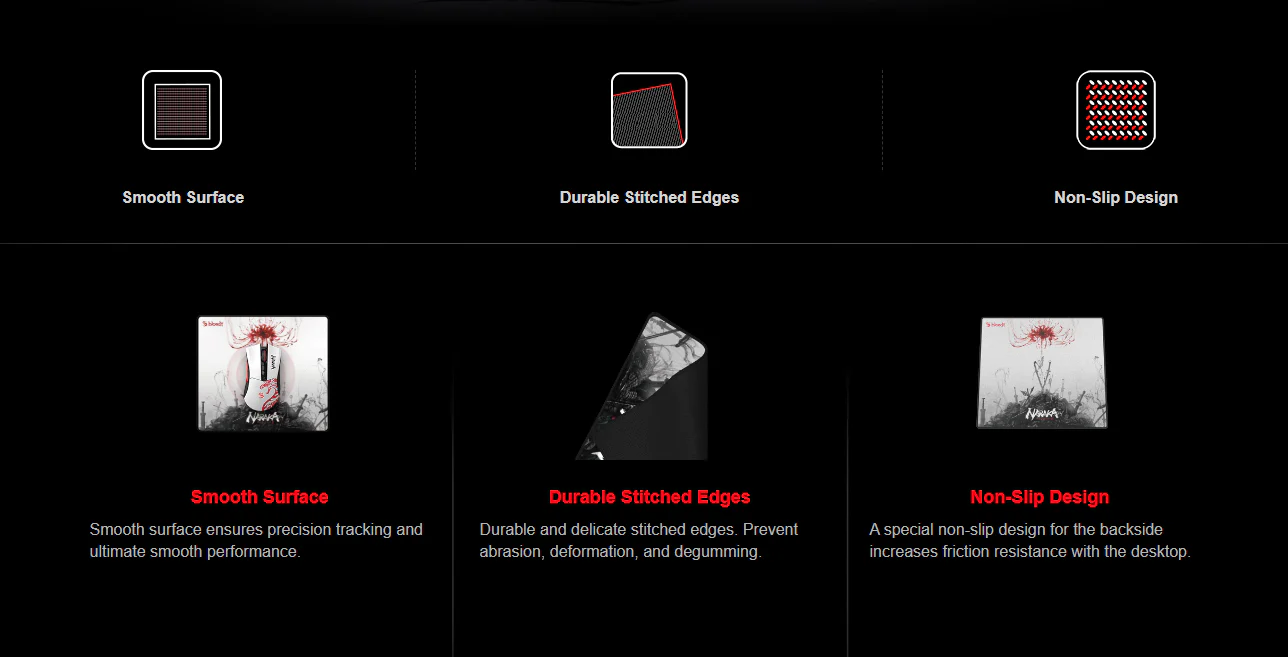1288x657 pixels.
Task: Switch to white Durable Stitched Edges tab label
Action: coord(649,197)
